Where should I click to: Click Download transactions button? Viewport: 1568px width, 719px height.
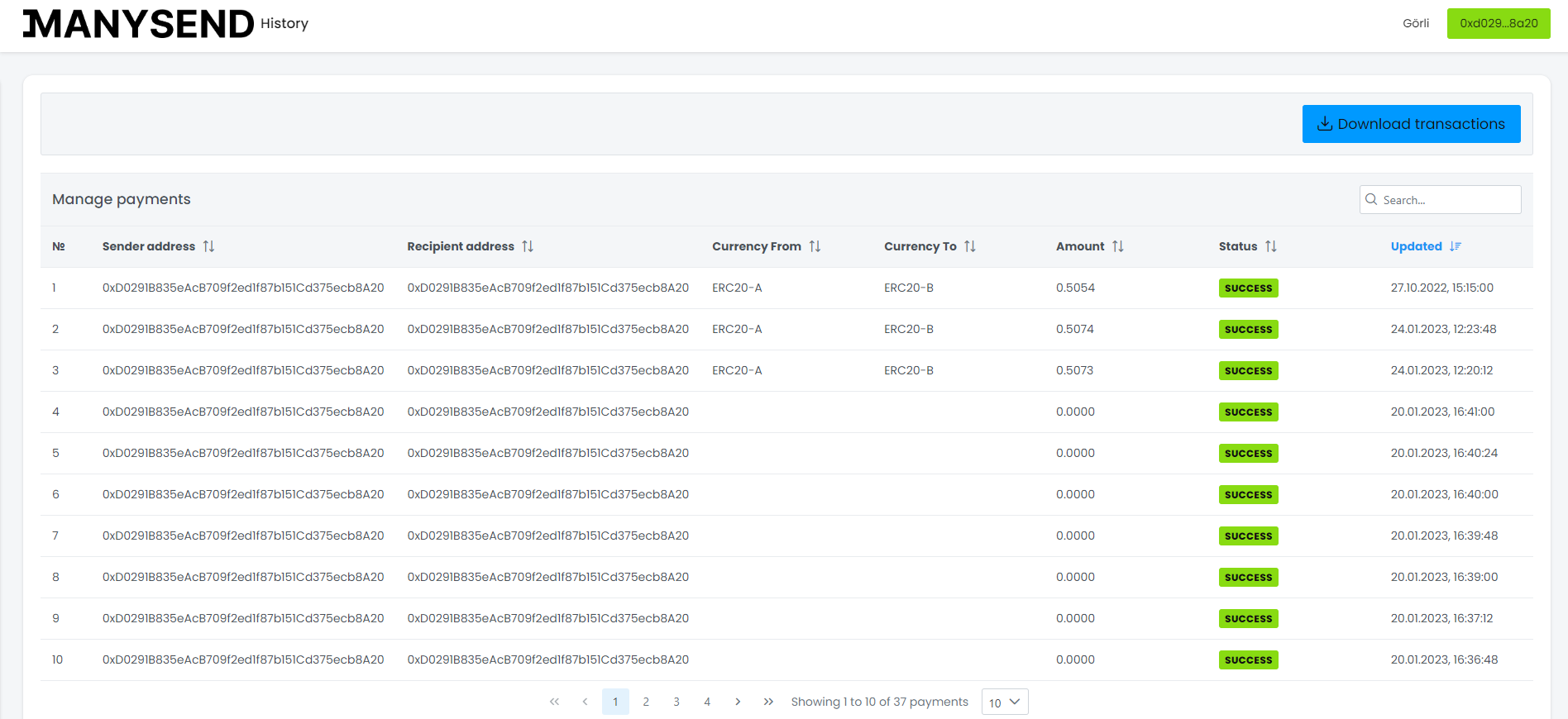pyautogui.click(x=1411, y=124)
